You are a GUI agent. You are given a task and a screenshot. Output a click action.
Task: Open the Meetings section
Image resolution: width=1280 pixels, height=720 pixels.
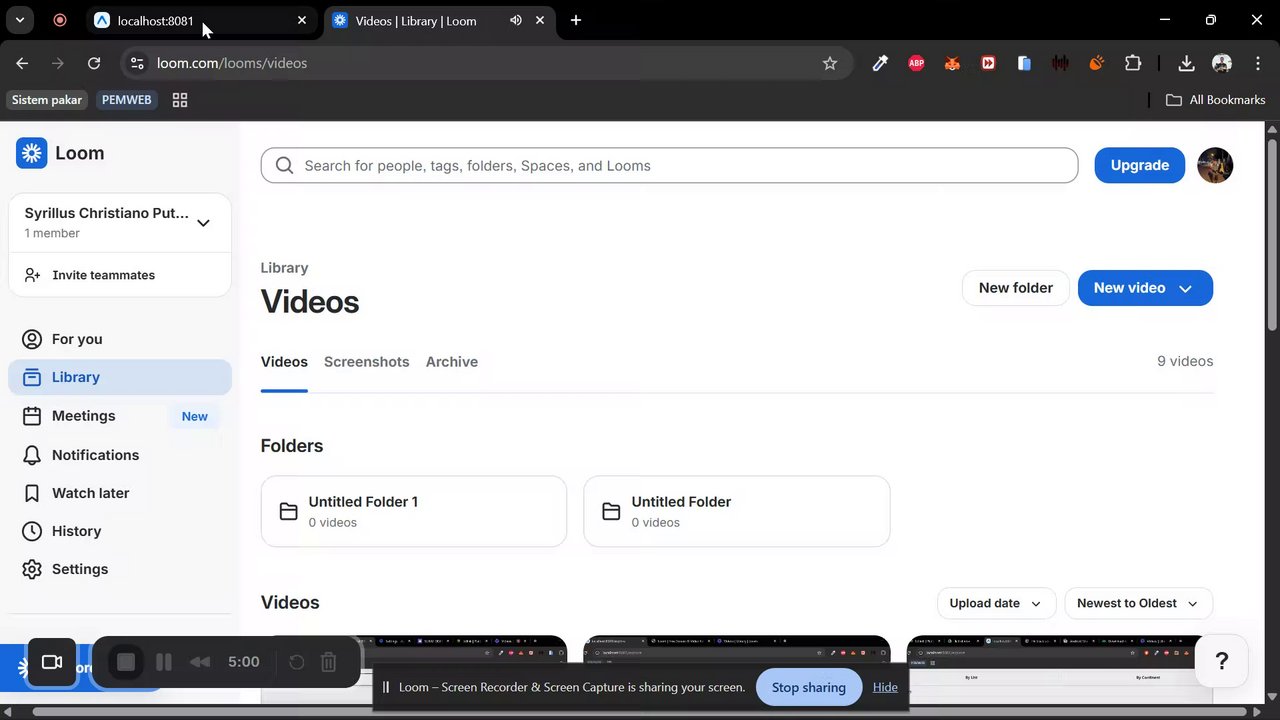point(120,416)
